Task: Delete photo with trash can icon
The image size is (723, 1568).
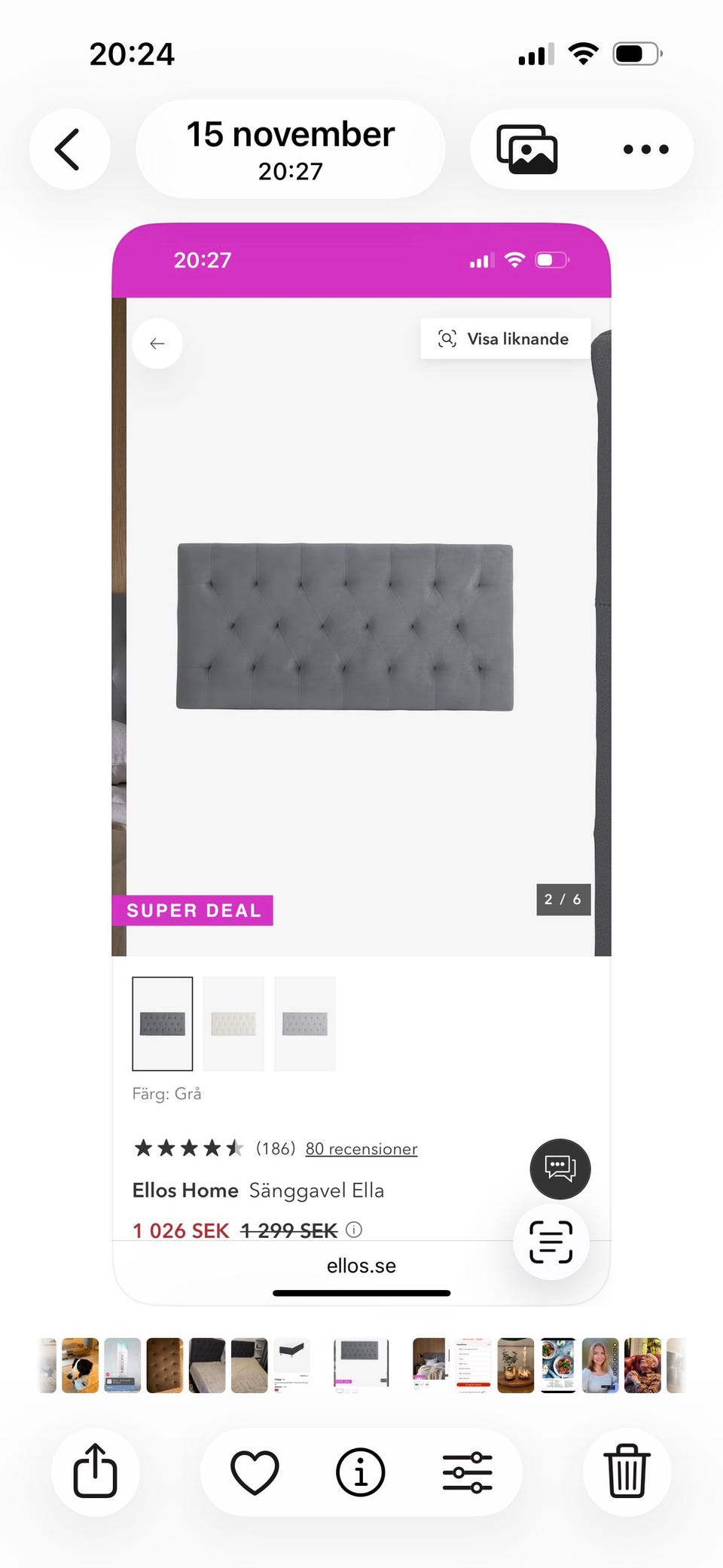Action: (x=627, y=1471)
